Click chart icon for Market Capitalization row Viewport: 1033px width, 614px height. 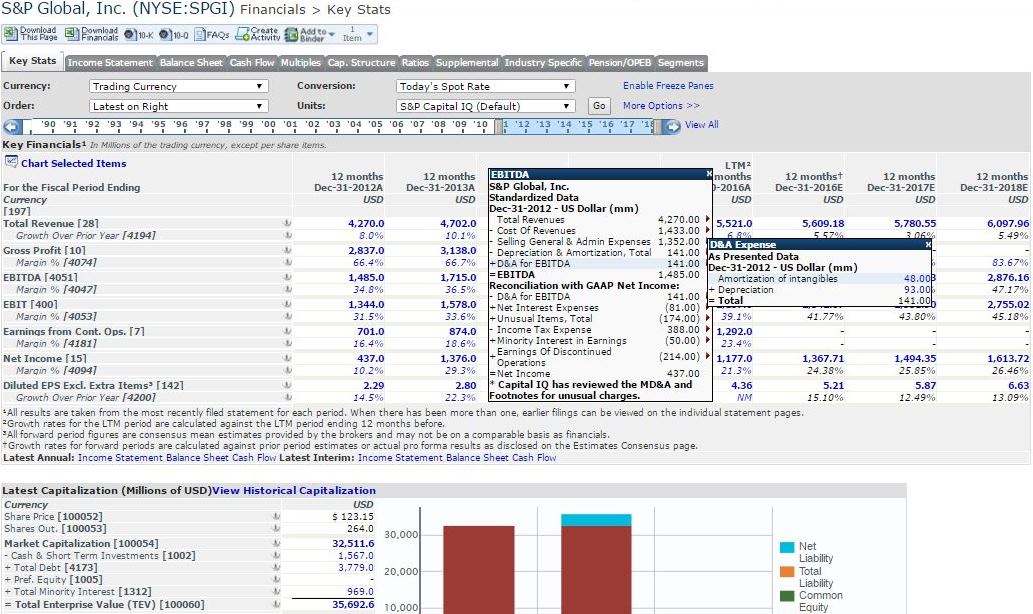pyautogui.click(x=276, y=544)
